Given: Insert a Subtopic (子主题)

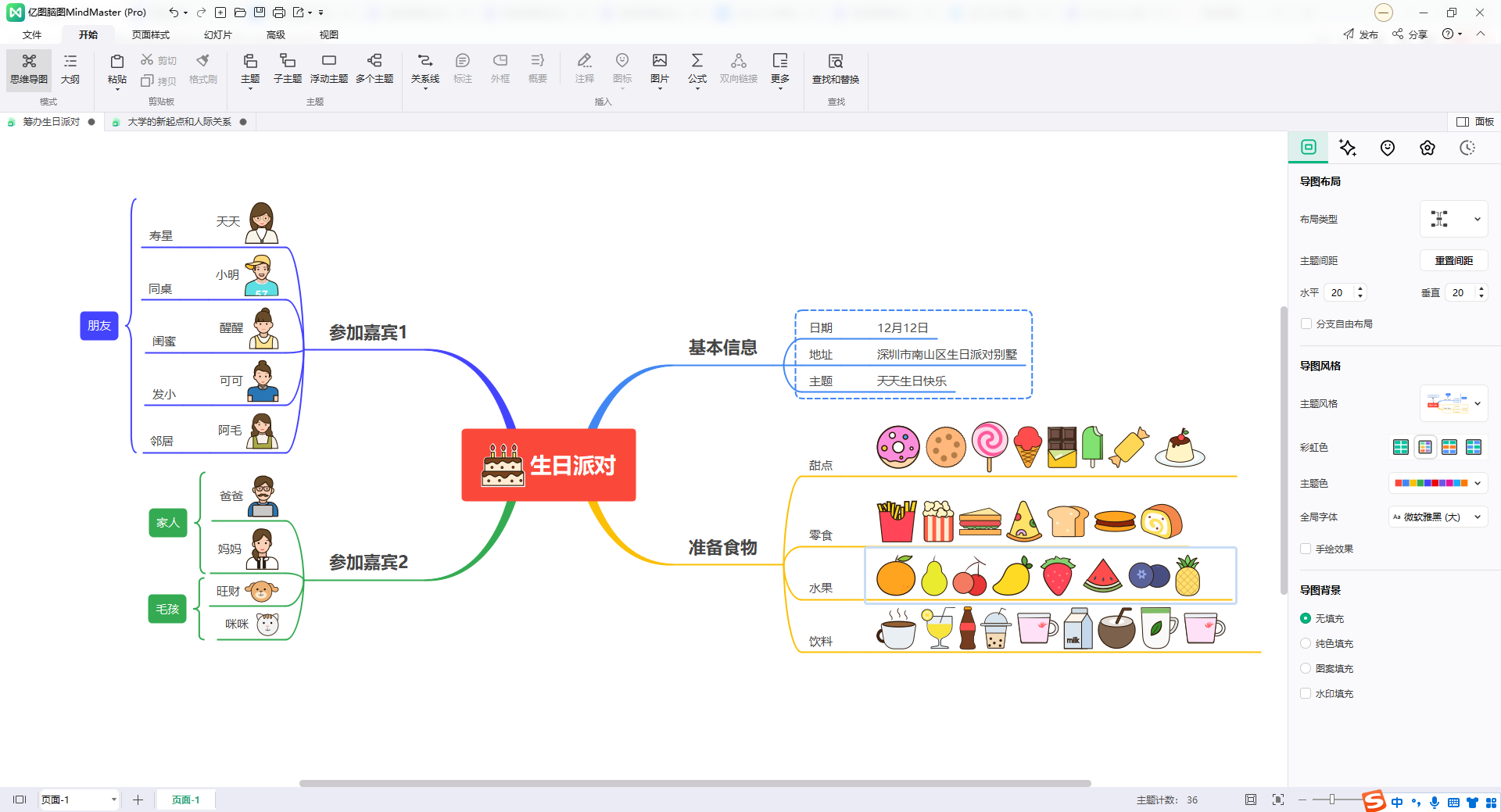Looking at the screenshot, I should [x=288, y=70].
